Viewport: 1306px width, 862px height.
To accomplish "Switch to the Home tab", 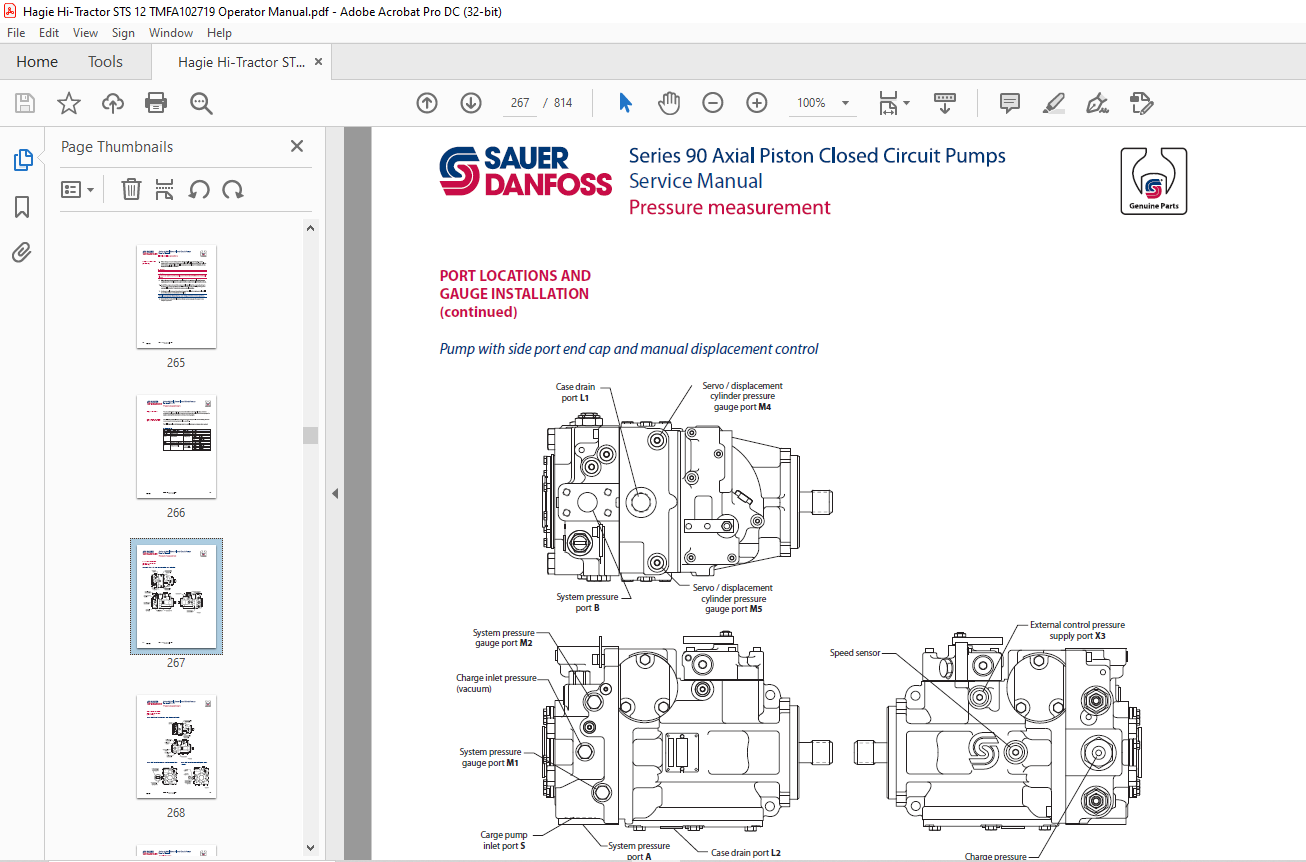I will (37, 62).
